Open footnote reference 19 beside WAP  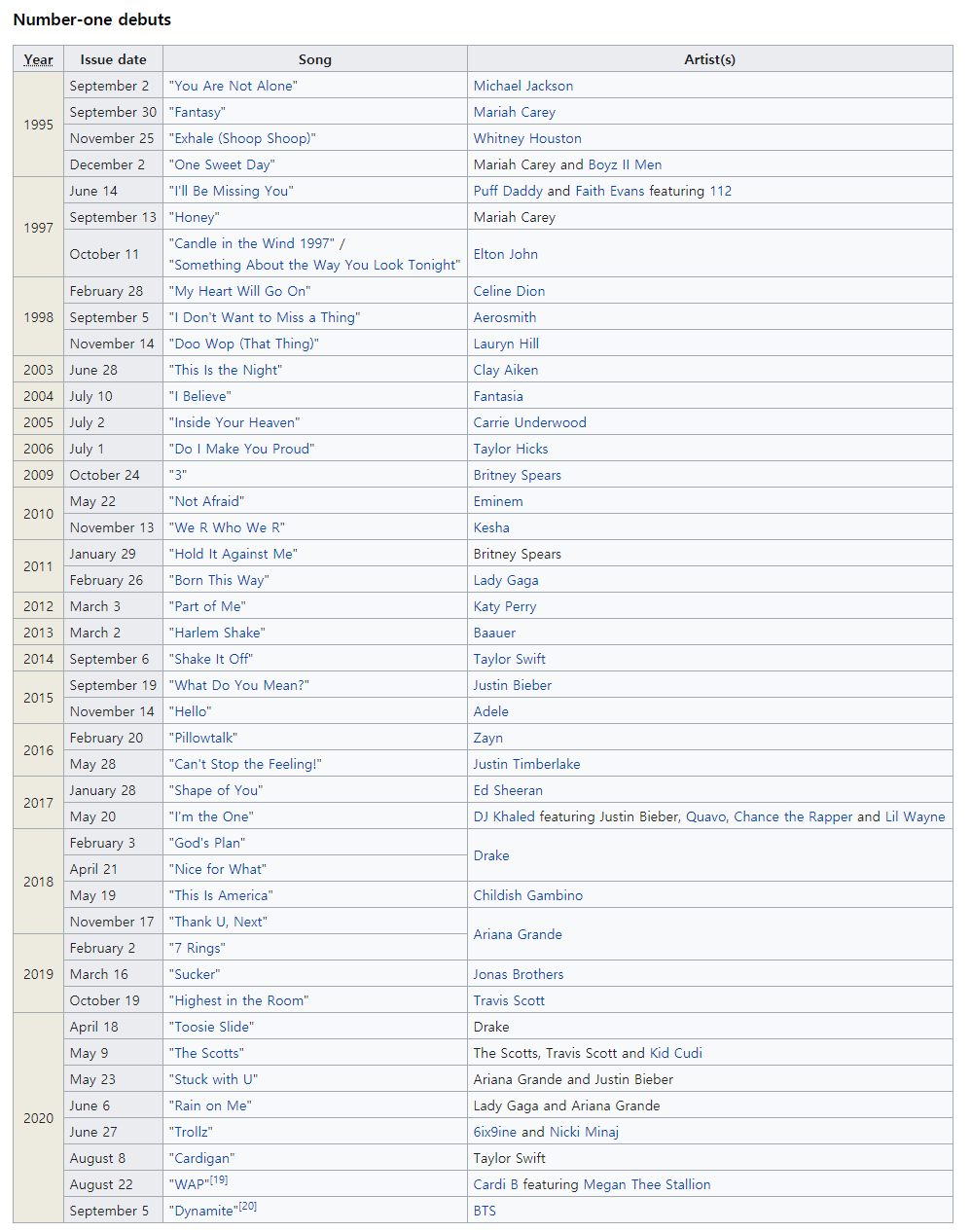point(219,1180)
